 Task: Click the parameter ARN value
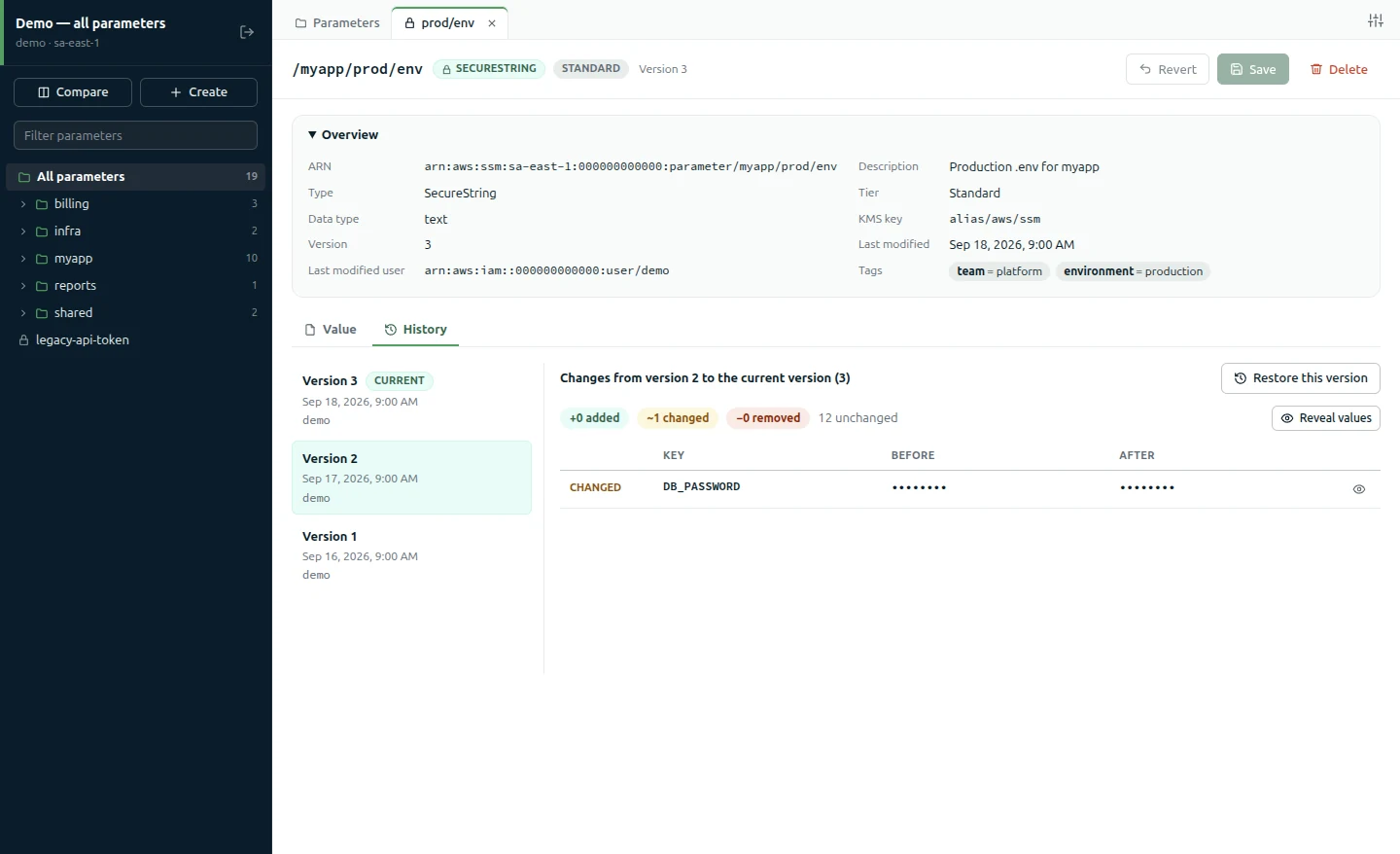click(x=630, y=167)
